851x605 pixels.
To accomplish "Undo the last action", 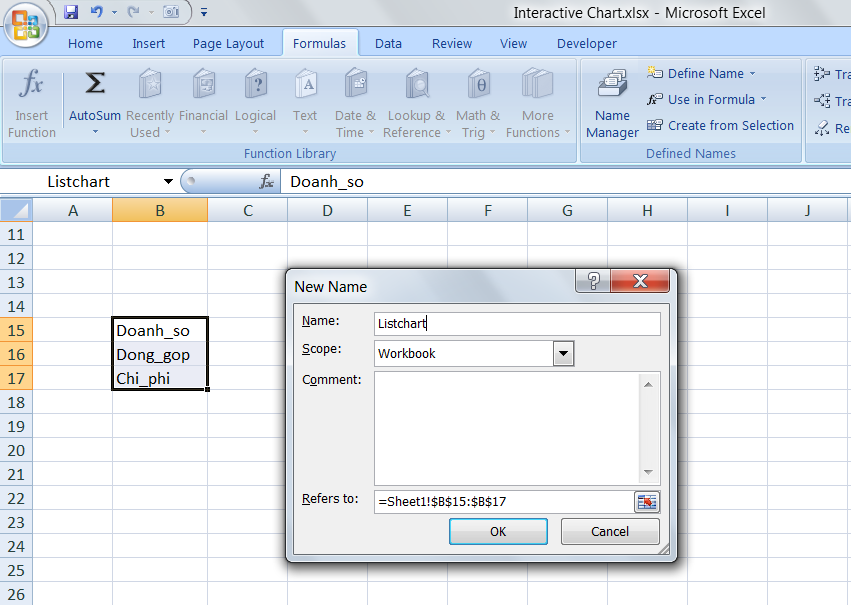I will 97,11.
